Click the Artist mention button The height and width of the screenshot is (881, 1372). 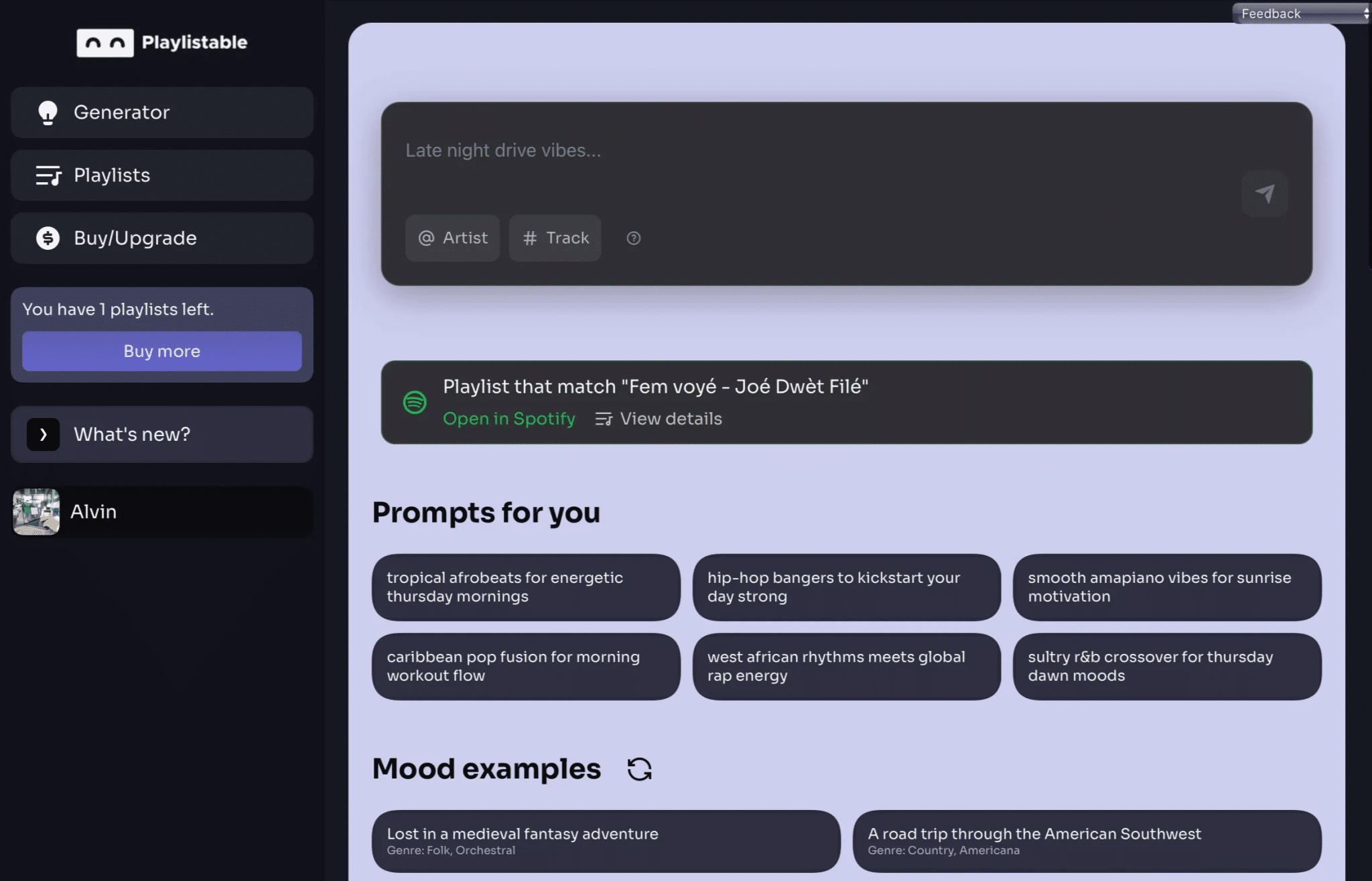(452, 238)
